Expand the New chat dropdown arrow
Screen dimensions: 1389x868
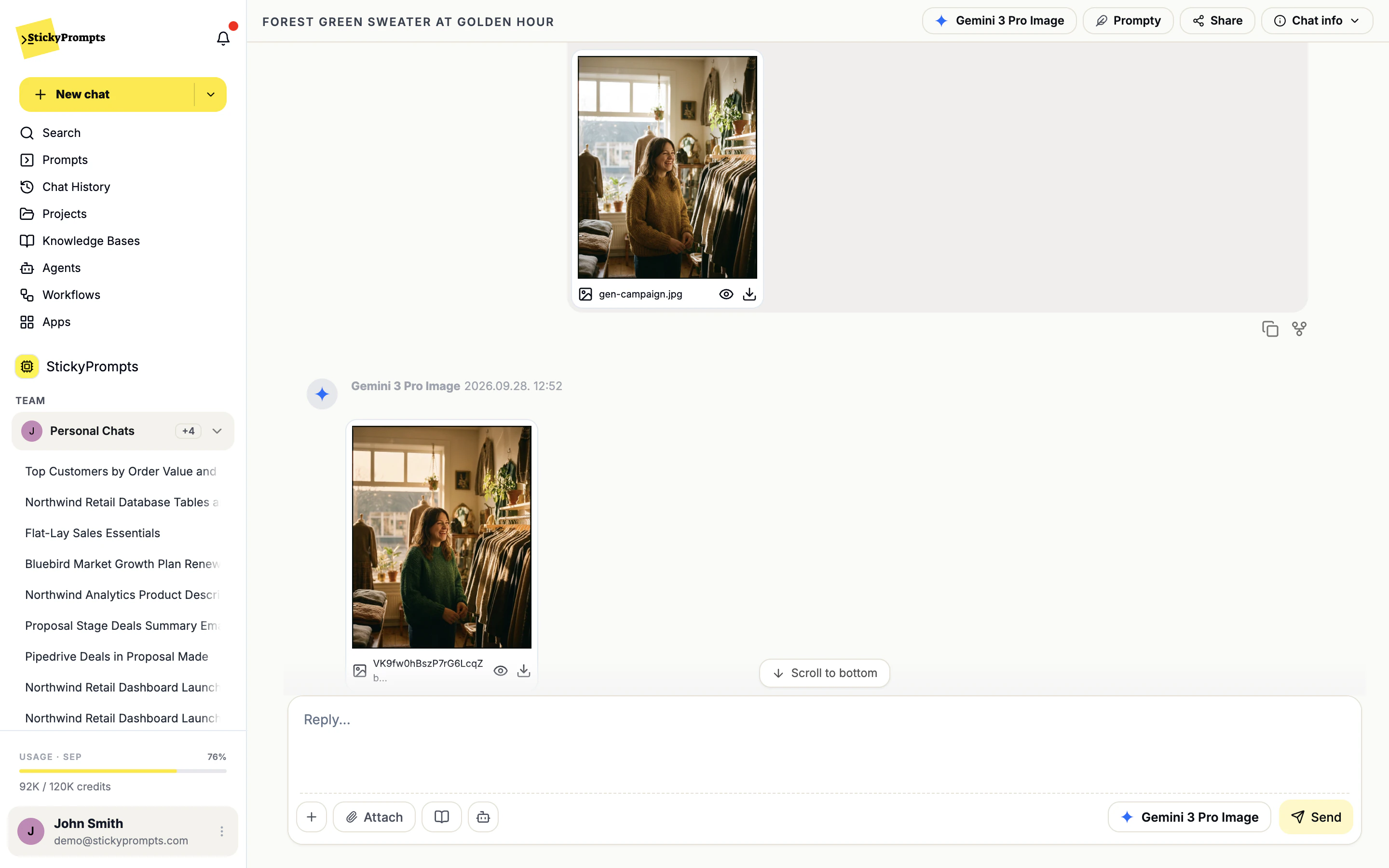tap(211, 94)
